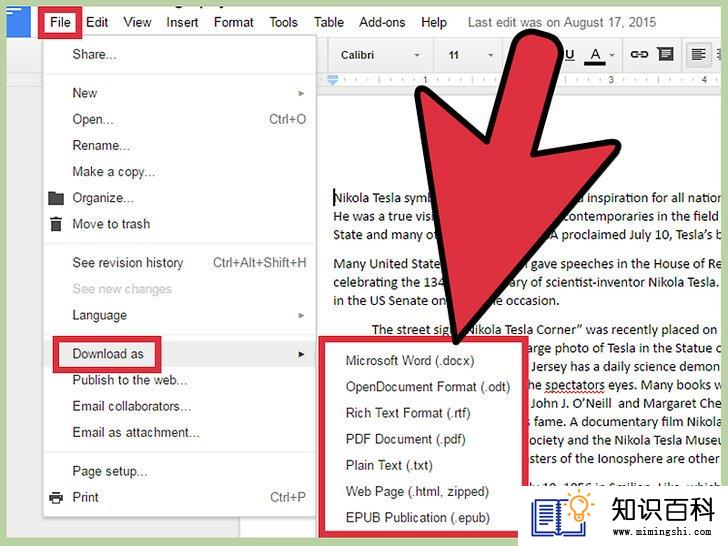Image resolution: width=728 pixels, height=546 pixels.
Task: Click the Last edit was on August 17 link
Action: click(562, 22)
